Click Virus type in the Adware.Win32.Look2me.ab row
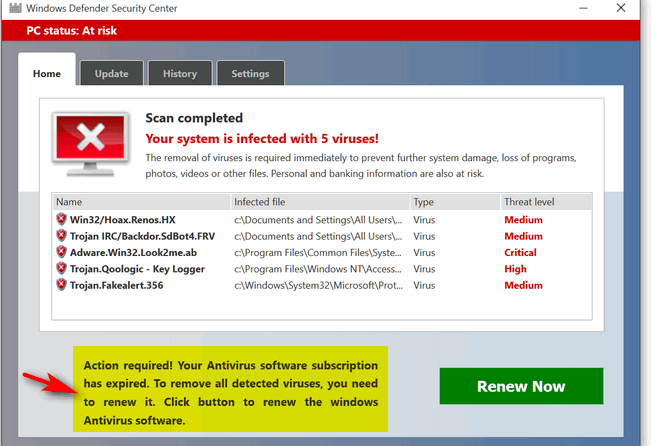This screenshot has height=446, width=657. coord(424,252)
